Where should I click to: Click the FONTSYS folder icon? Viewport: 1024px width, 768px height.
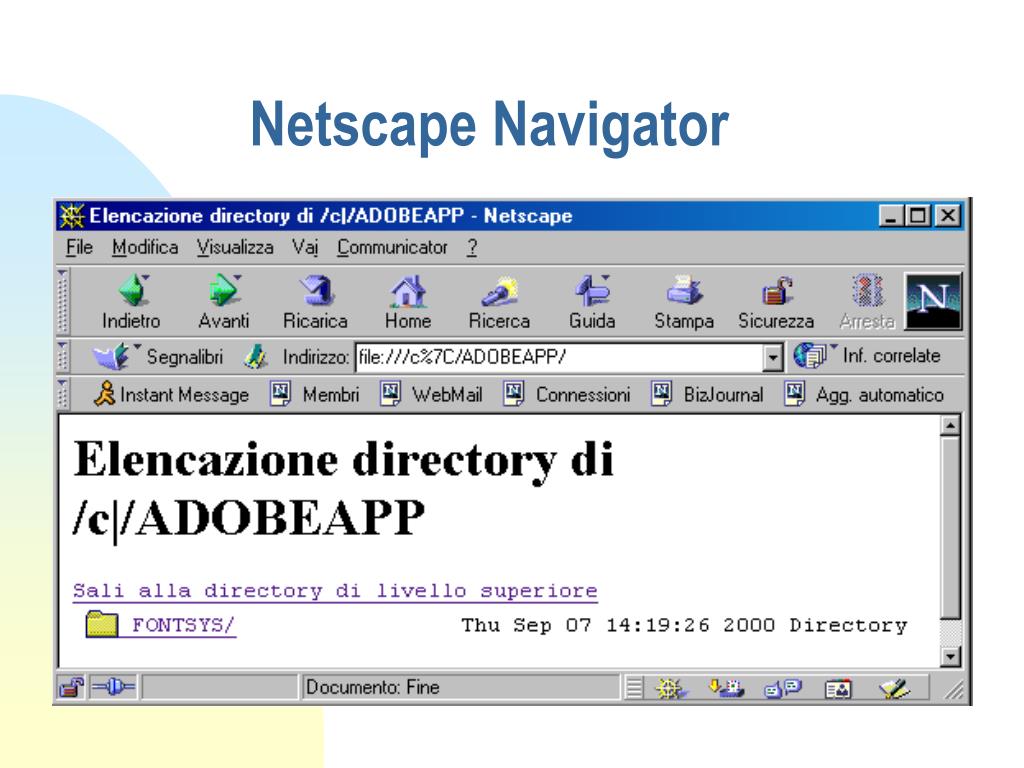click(101, 624)
